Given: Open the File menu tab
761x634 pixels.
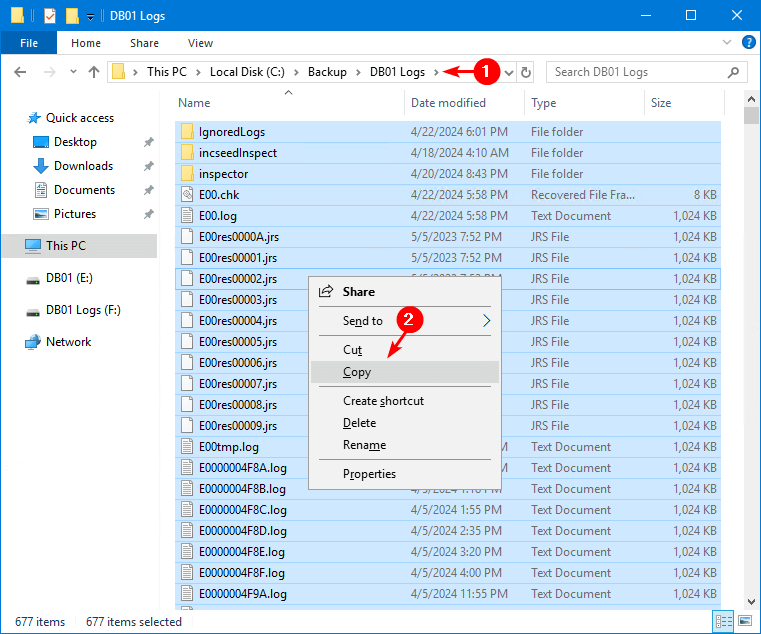Looking at the screenshot, I should 29,43.
